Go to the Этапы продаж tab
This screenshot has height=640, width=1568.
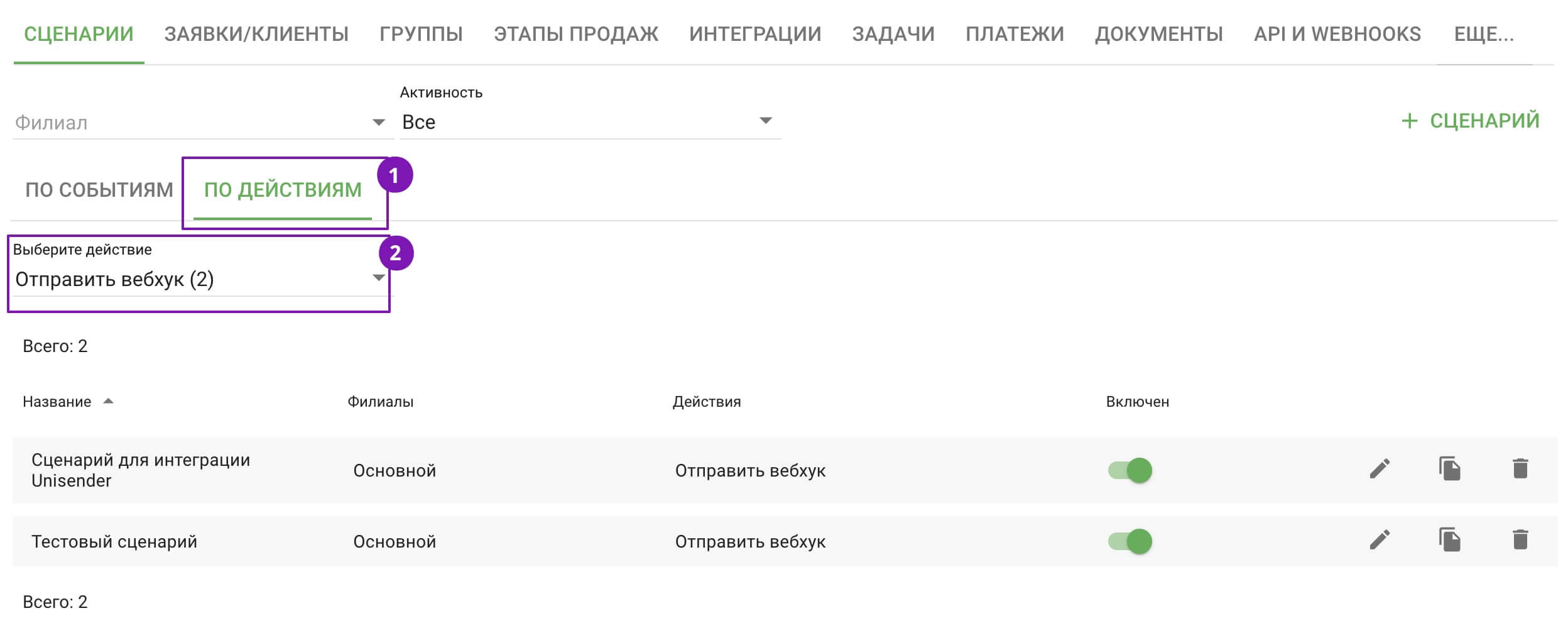(576, 33)
